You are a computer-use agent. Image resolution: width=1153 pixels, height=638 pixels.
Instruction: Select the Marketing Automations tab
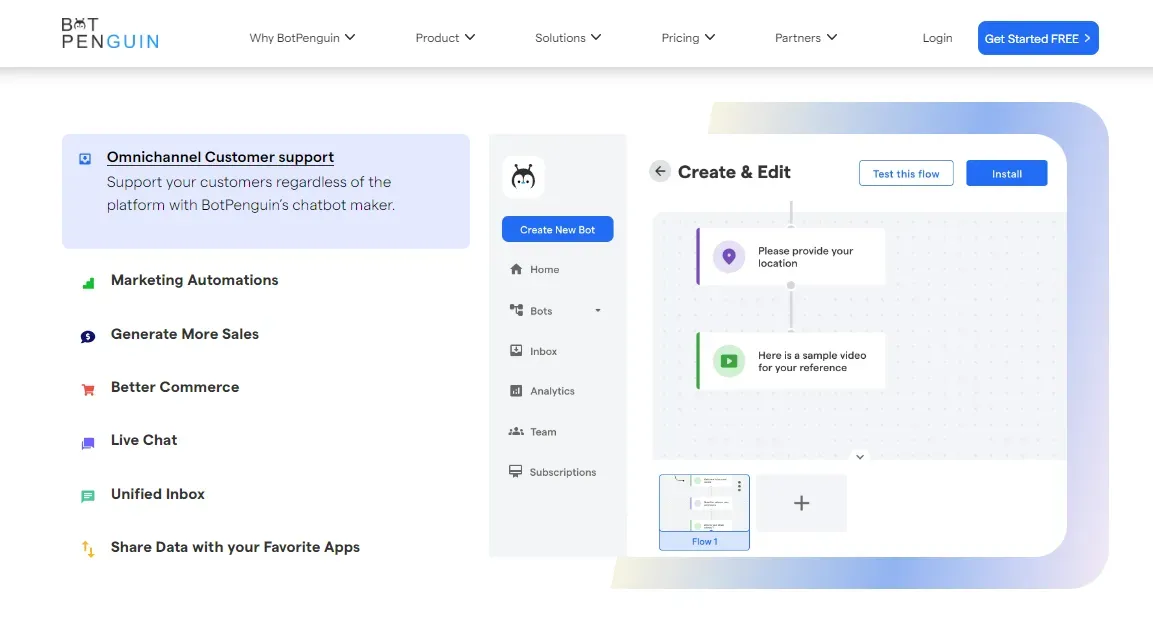click(194, 280)
